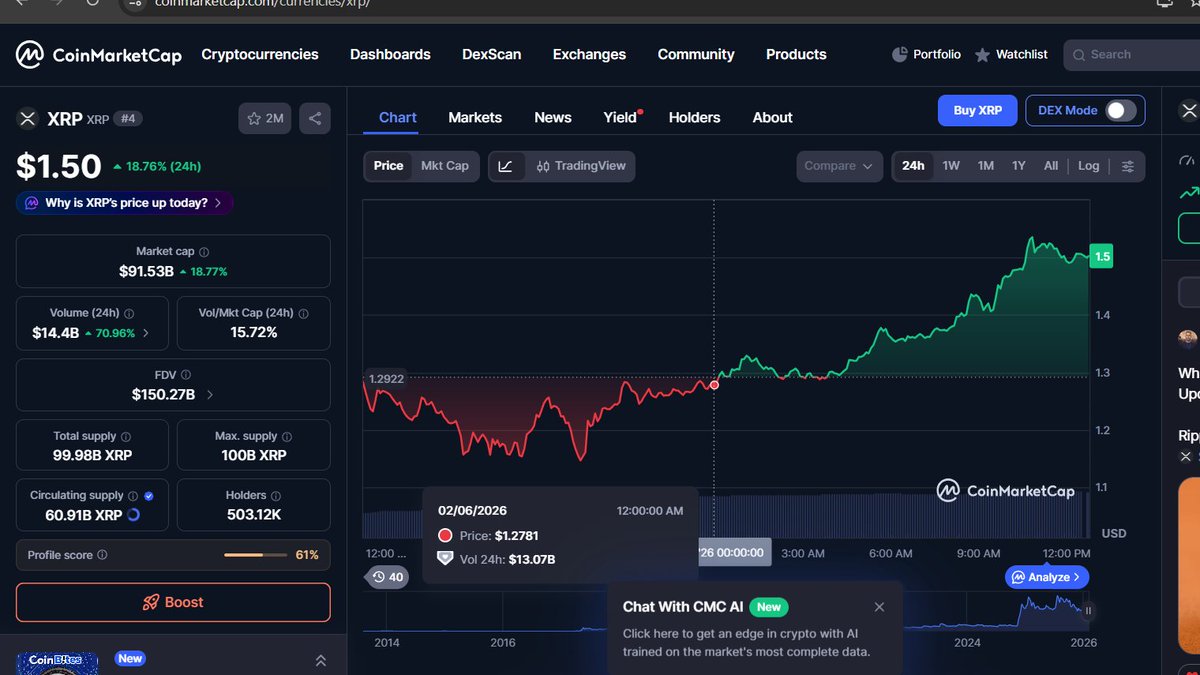
Task: Click Max. supply info icon
Action: (286, 436)
